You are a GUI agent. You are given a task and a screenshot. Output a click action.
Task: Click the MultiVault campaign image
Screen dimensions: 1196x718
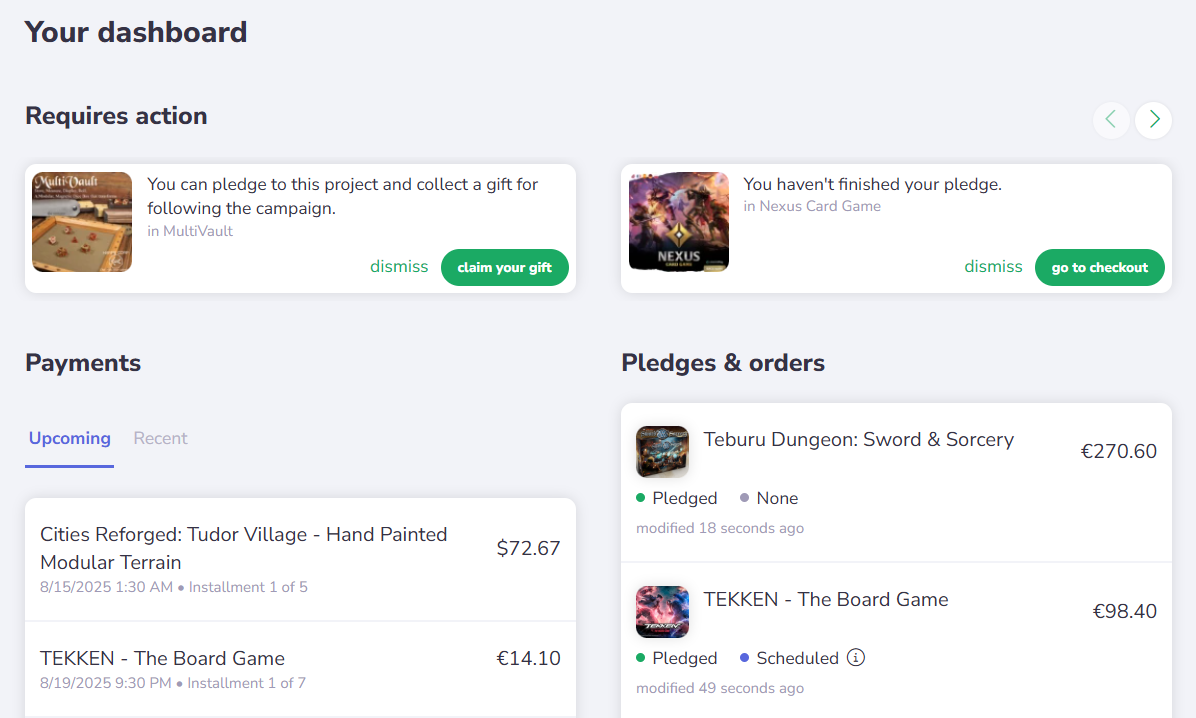[x=81, y=222]
